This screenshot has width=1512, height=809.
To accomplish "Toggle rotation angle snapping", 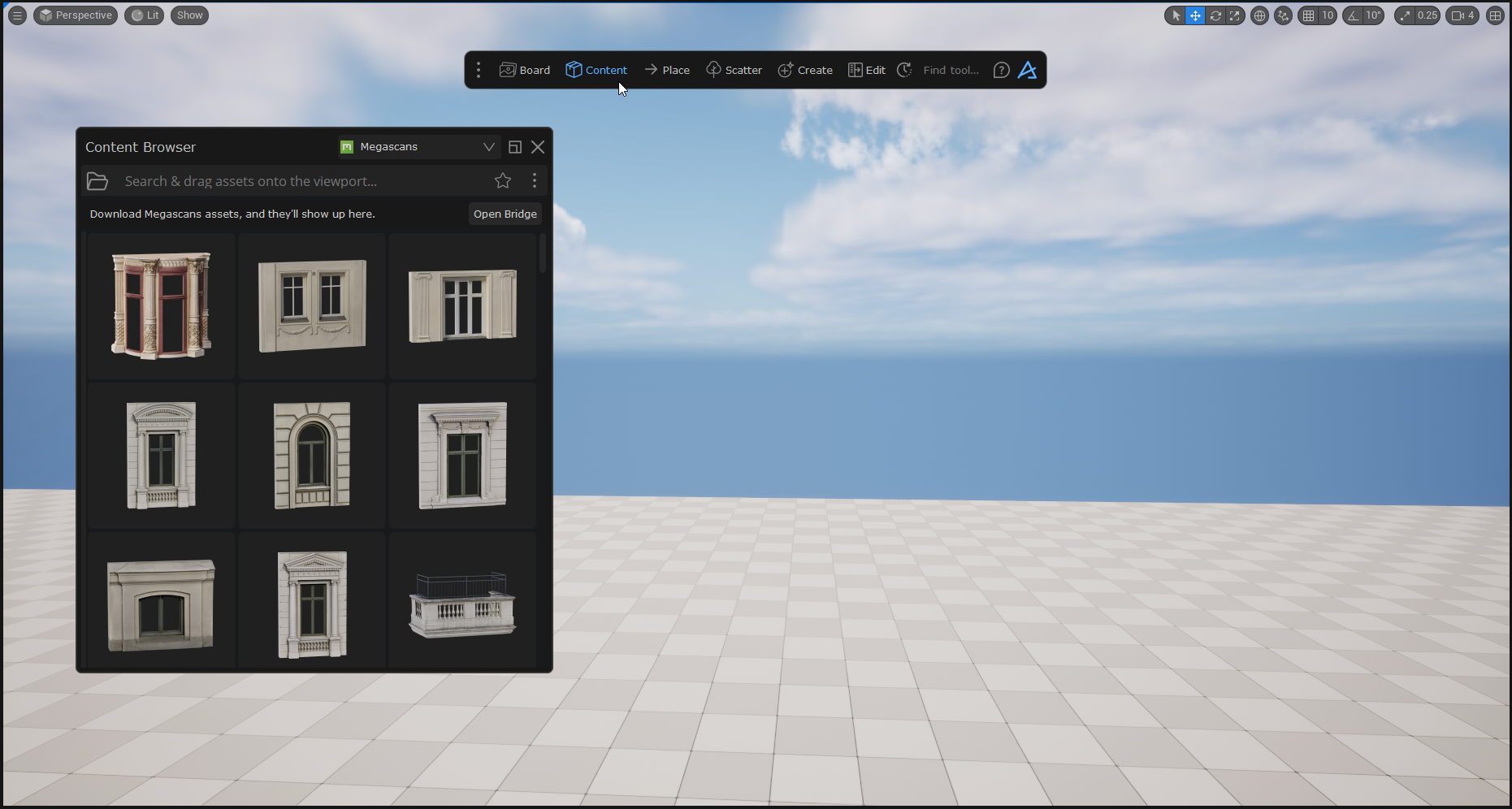I will (1354, 15).
